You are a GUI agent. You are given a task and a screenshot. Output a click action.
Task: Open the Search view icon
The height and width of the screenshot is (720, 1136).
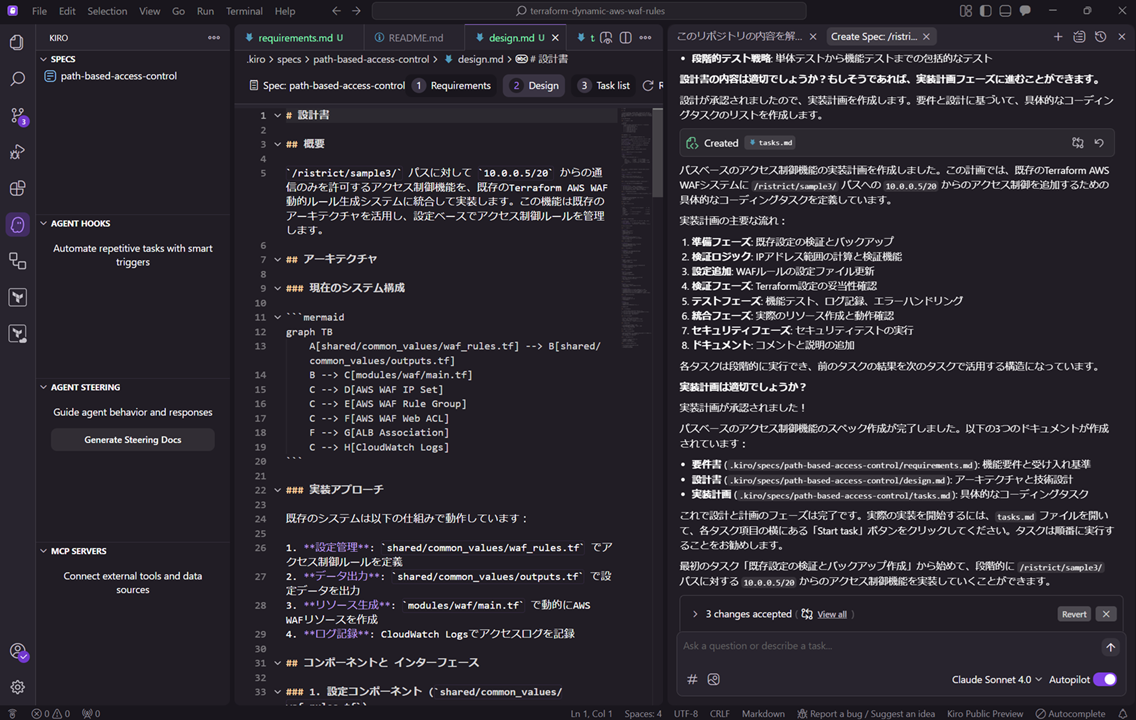(x=17, y=78)
